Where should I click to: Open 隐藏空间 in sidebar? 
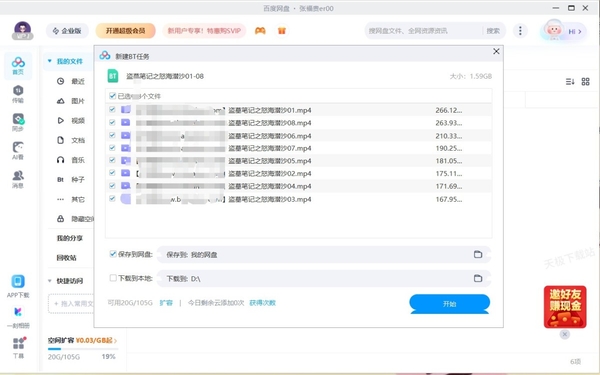[x=75, y=219]
